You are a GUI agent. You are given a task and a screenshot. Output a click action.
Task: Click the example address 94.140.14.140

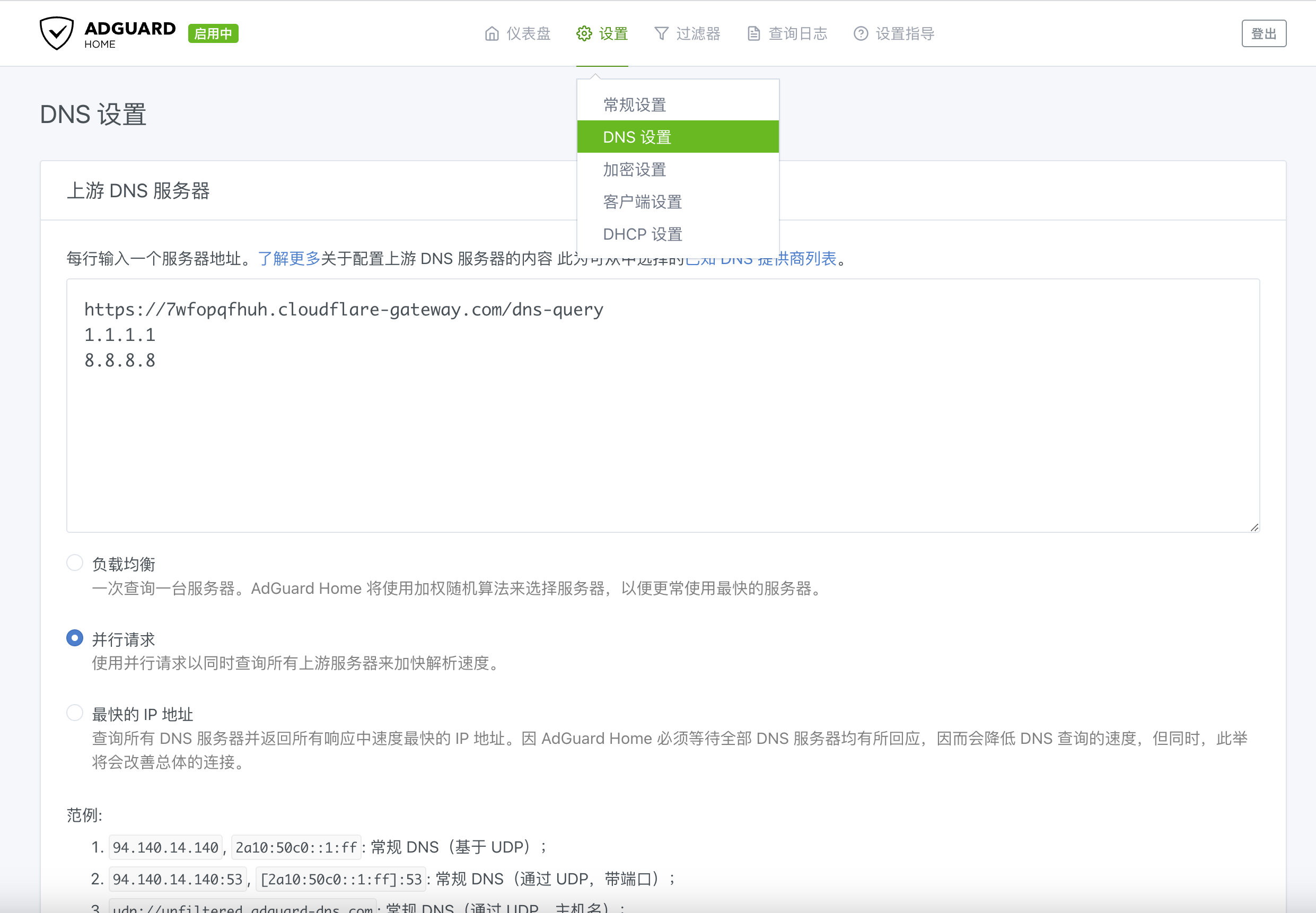tap(165, 847)
